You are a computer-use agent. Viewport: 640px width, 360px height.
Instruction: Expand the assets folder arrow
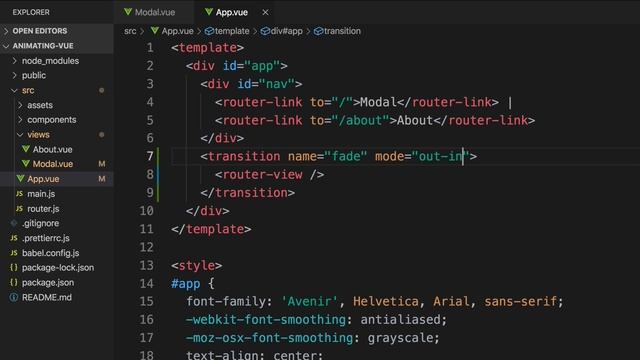tap(20, 105)
